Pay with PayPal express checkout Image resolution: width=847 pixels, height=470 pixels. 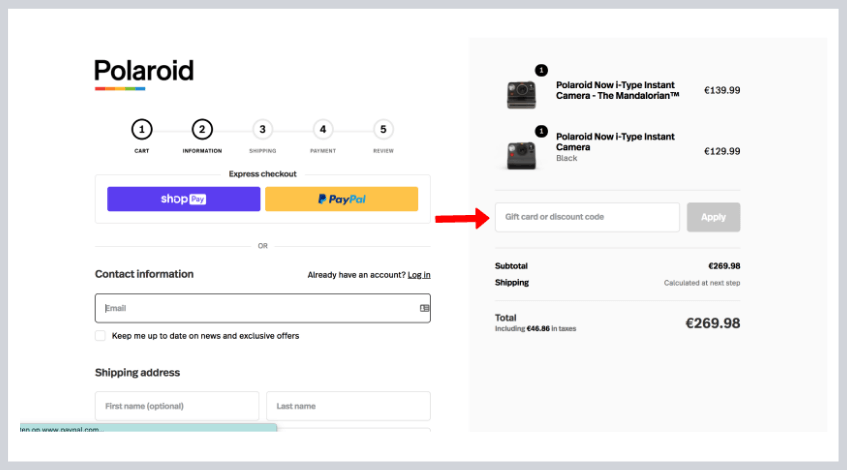341,199
